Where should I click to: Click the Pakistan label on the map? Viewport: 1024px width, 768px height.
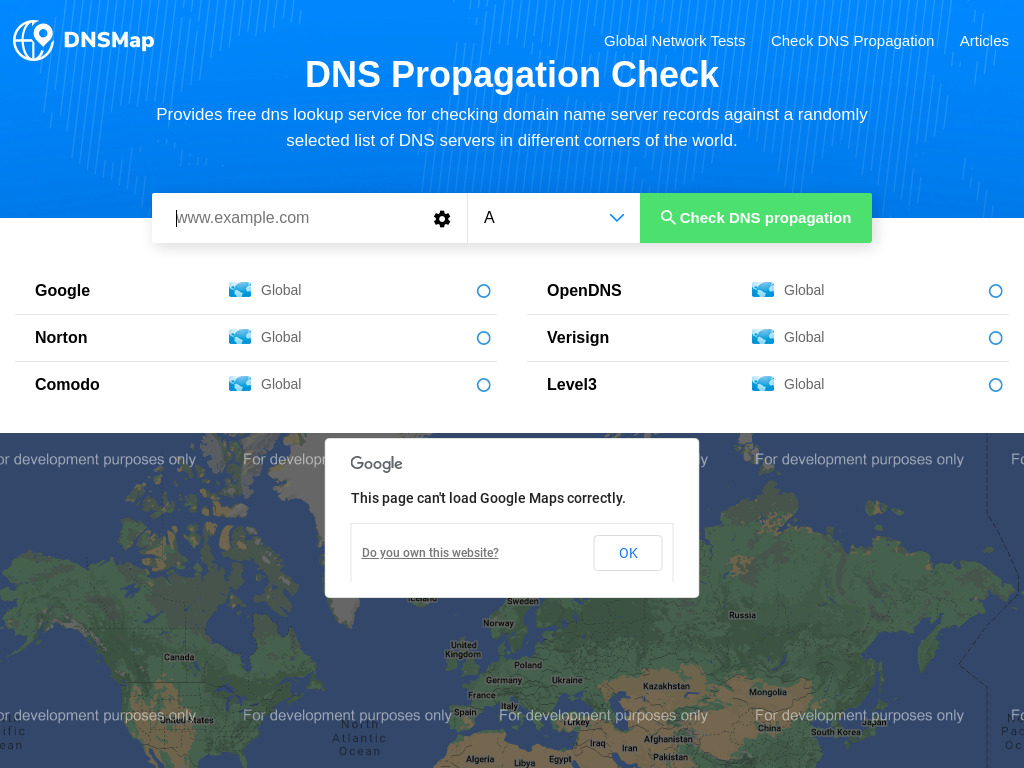pyautogui.click(x=671, y=757)
